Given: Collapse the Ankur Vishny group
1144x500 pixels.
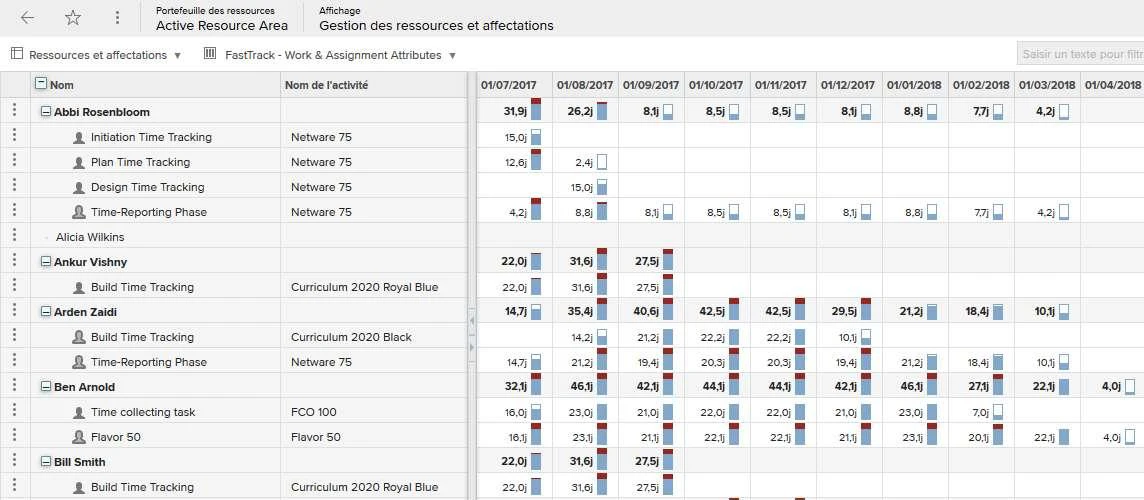Looking at the screenshot, I should (x=46, y=262).
